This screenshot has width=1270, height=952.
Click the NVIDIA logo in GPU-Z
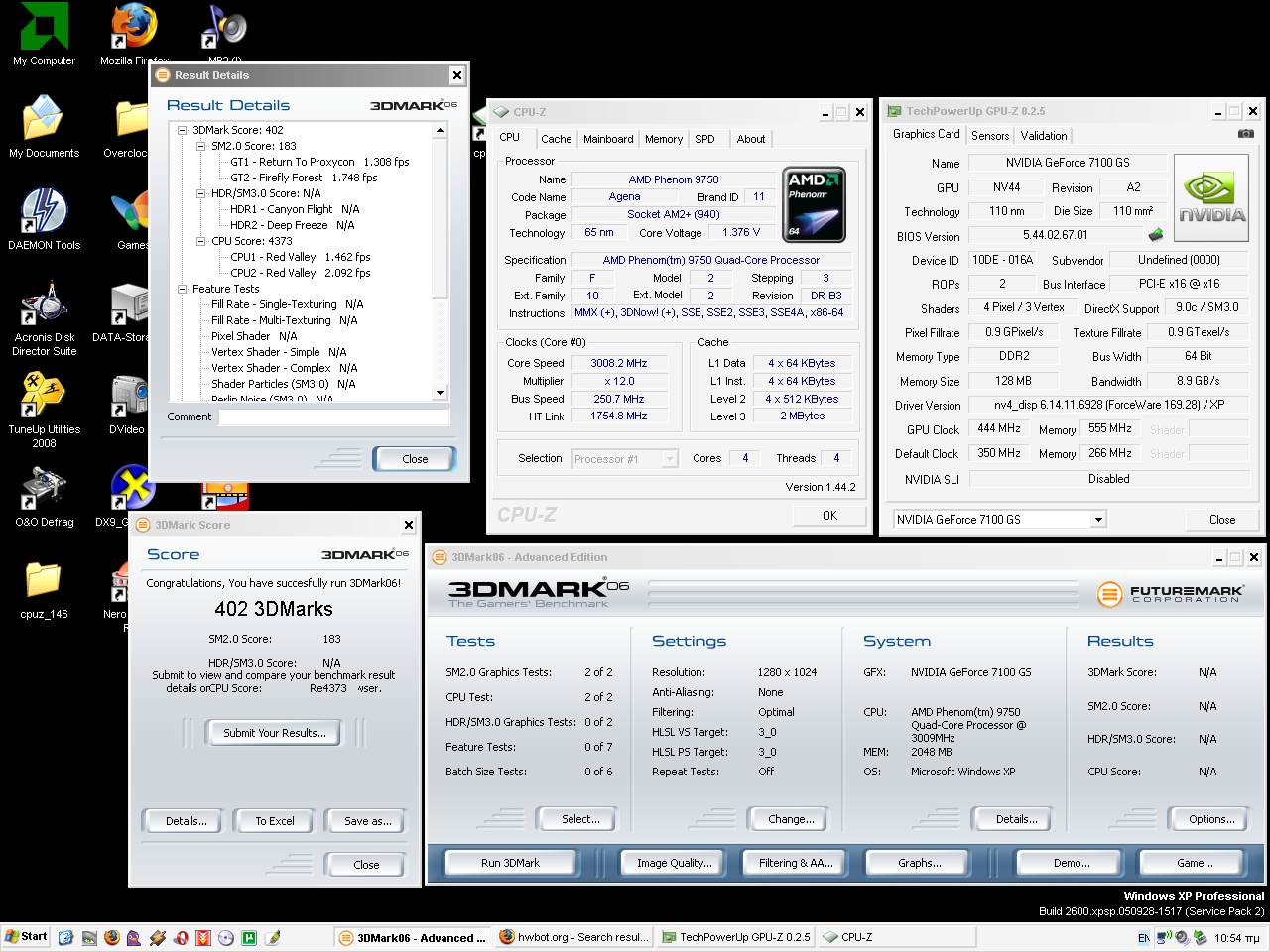pos(1211,199)
